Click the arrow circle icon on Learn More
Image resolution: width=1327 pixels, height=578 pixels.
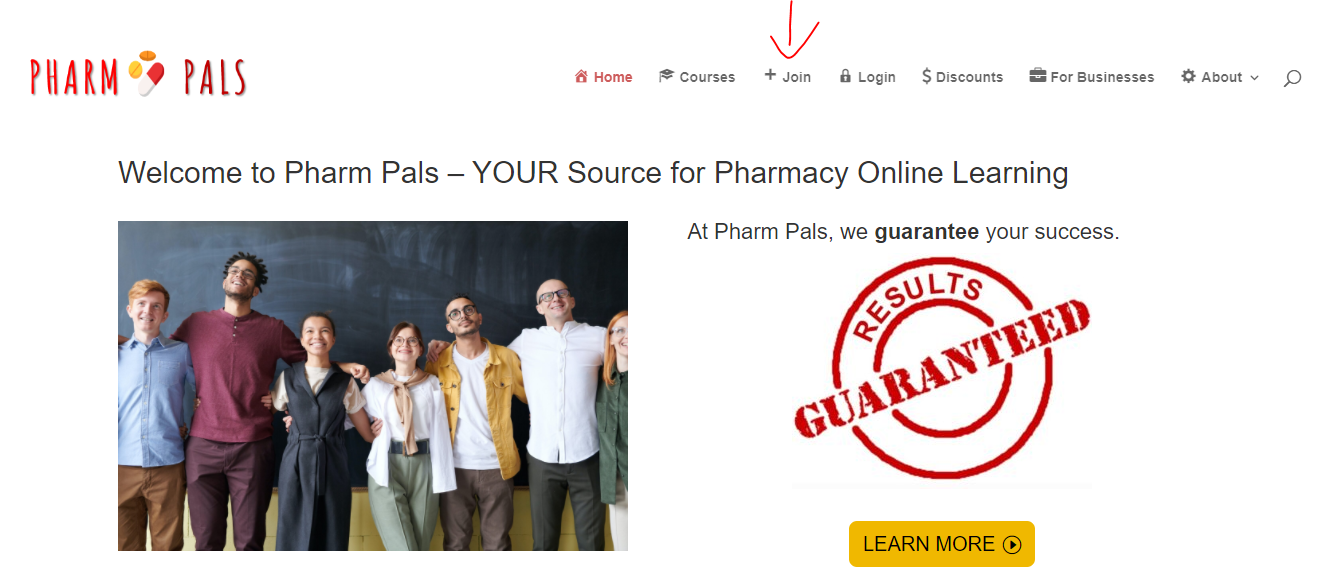[1012, 545]
